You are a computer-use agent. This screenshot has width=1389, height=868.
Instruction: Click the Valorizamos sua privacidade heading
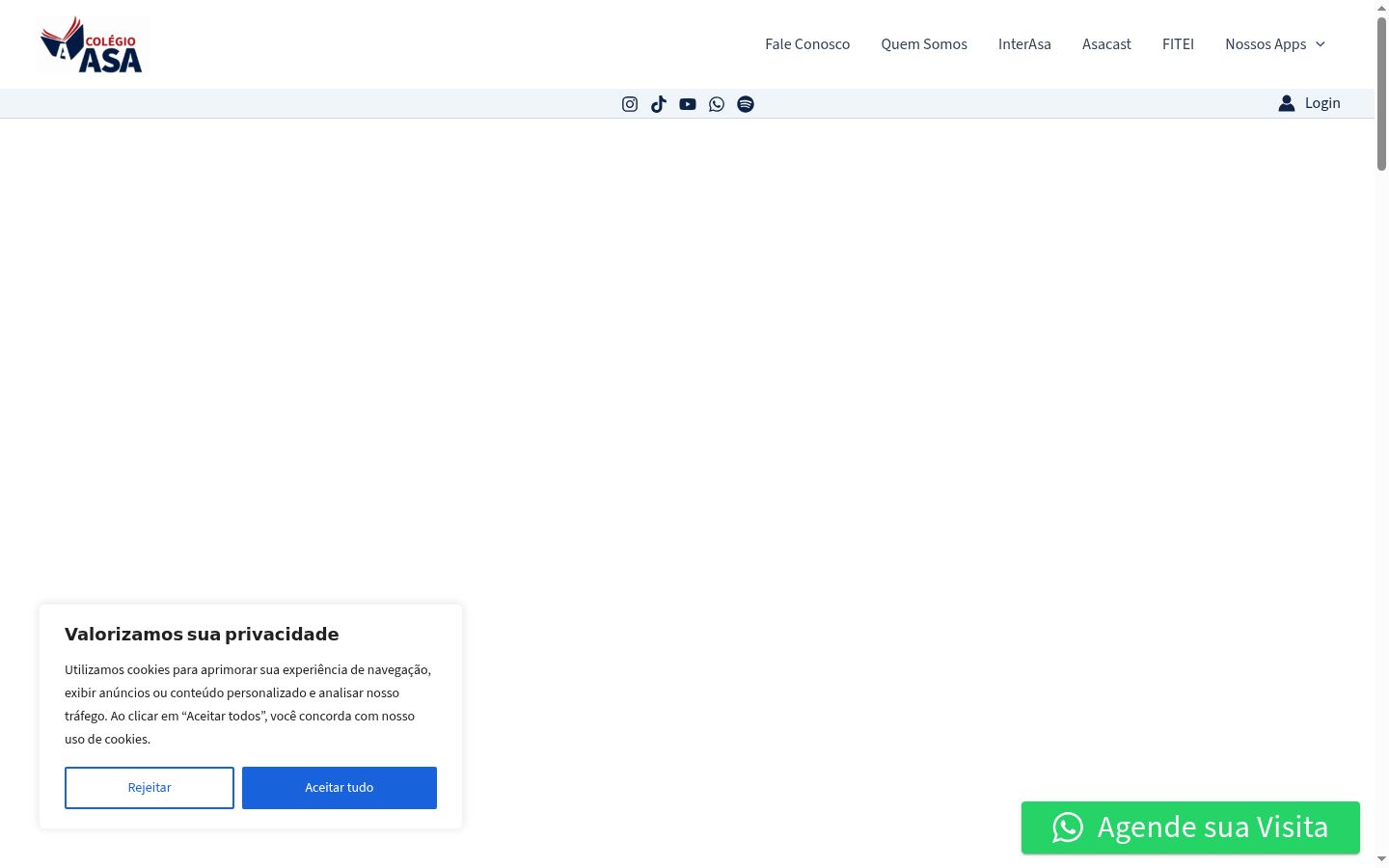tap(202, 634)
